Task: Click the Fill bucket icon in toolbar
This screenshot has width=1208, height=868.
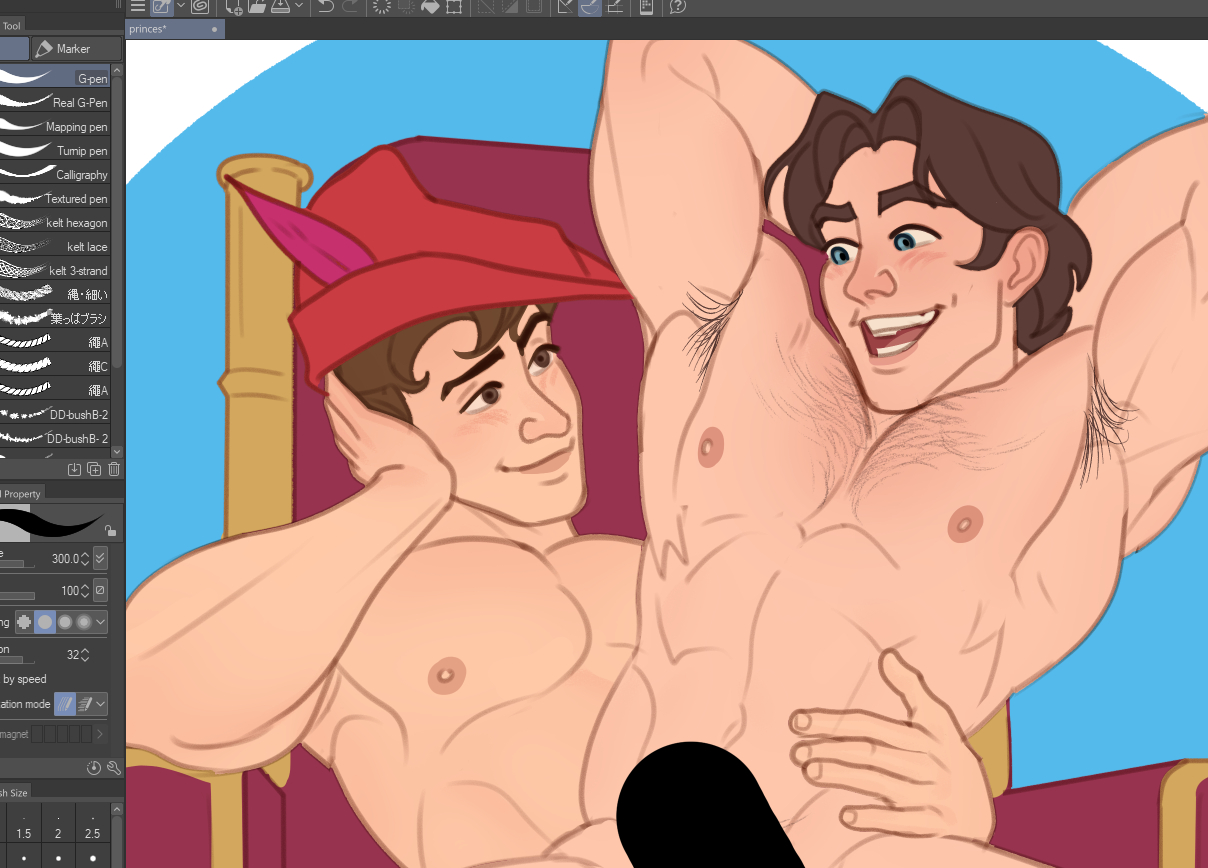Action: tap(431, 8)
